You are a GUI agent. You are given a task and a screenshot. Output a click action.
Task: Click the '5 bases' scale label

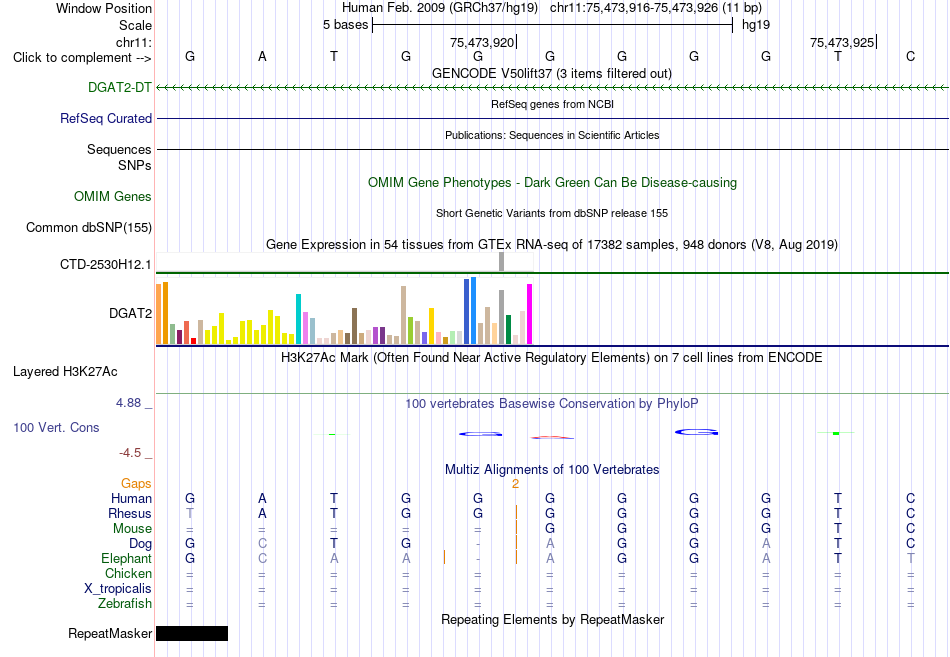345,25
